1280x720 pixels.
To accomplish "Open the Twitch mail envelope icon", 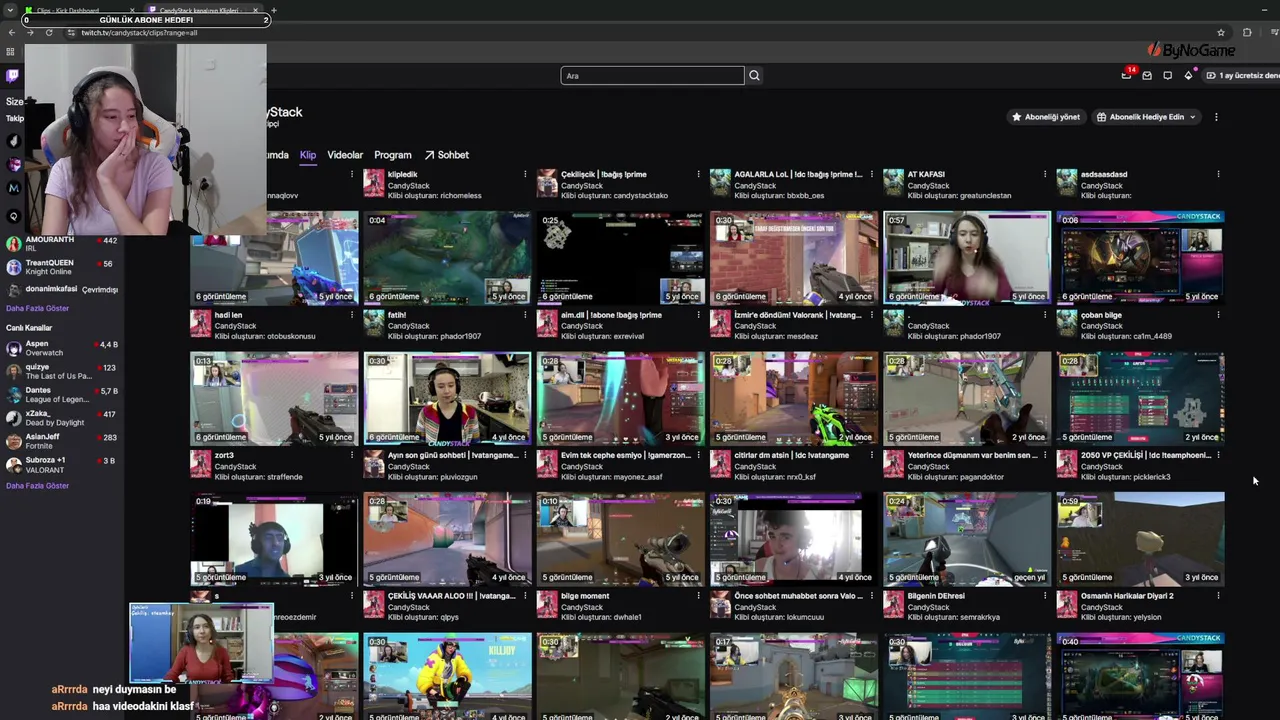I will [1147, 76].
